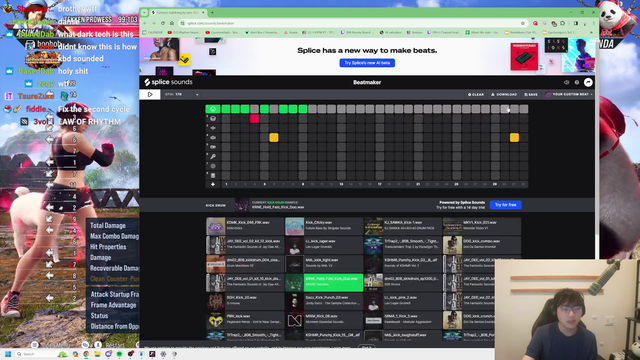Add a new track with plus icon
Screen dimensions: 640x360
click(x=213, y=184)
